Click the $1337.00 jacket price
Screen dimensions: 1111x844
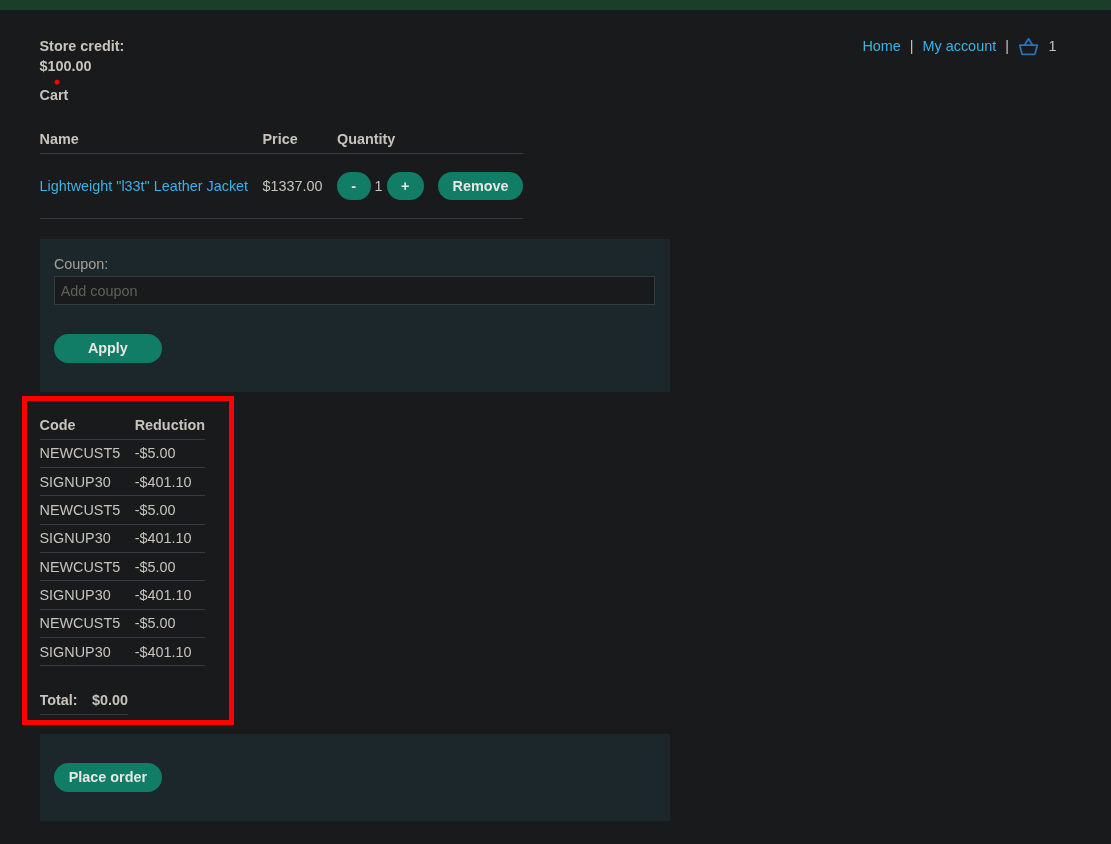(292, 186)
